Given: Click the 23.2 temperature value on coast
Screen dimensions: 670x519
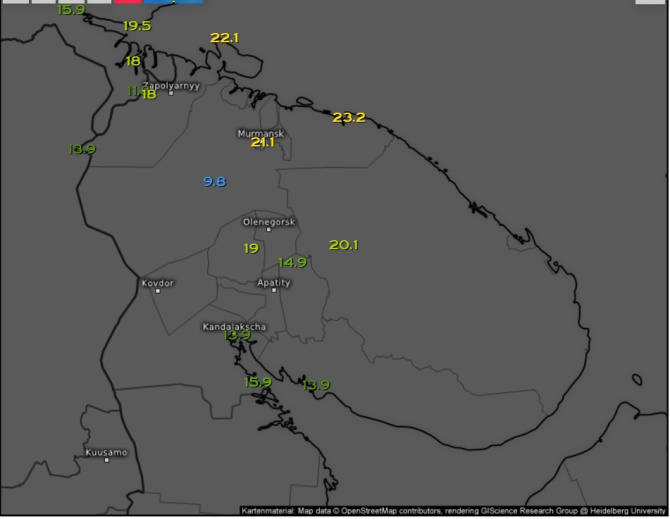Looking at the screenshot, I should pos(349,117).
